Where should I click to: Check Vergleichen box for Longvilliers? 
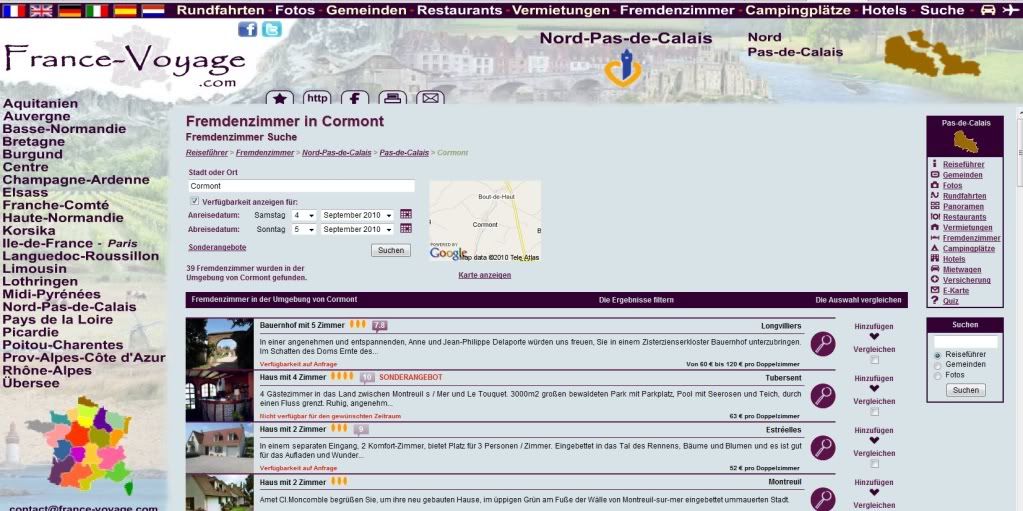875,360
